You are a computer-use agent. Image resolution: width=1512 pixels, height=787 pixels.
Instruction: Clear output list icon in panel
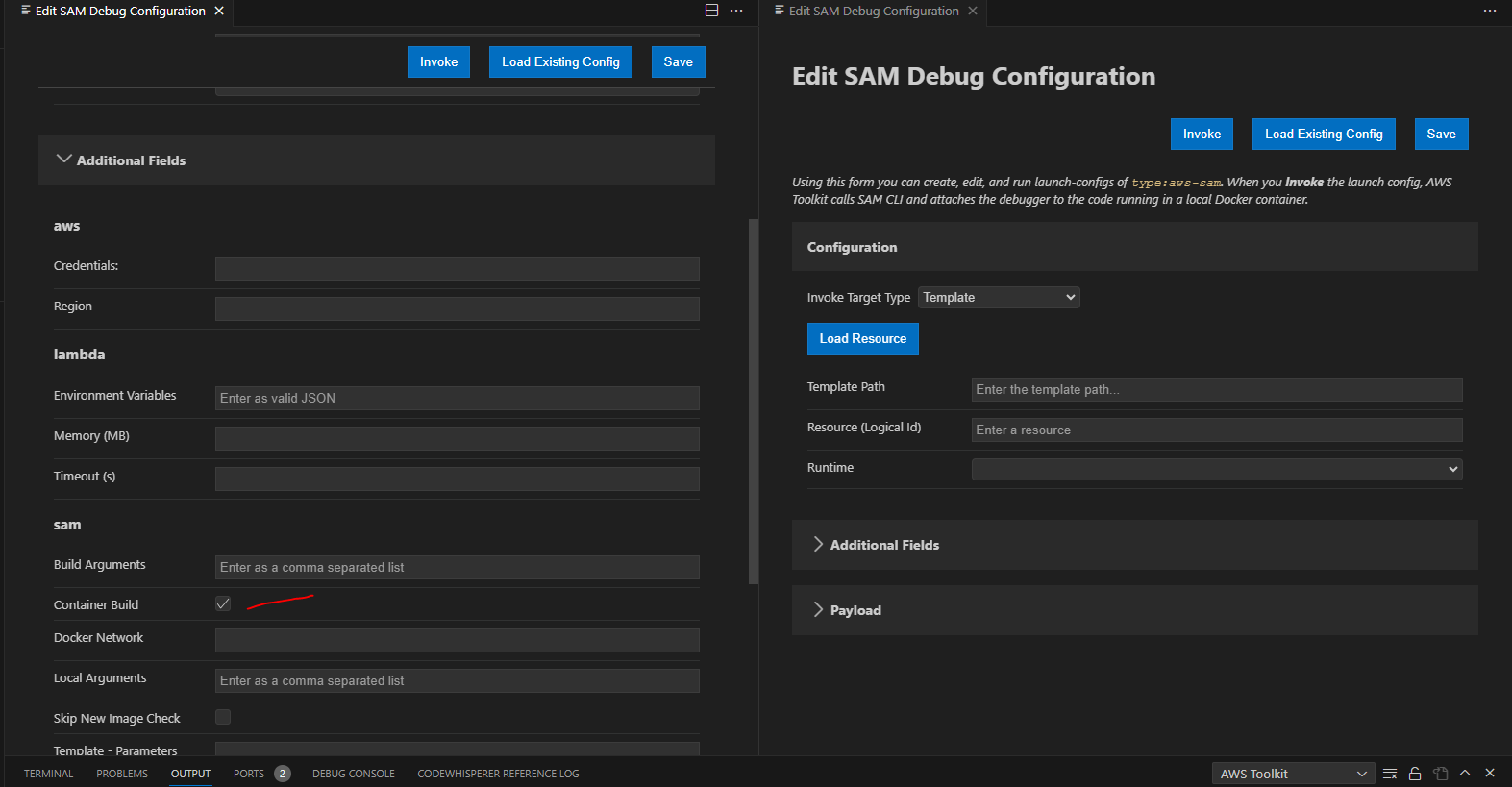click(1390, 774)
